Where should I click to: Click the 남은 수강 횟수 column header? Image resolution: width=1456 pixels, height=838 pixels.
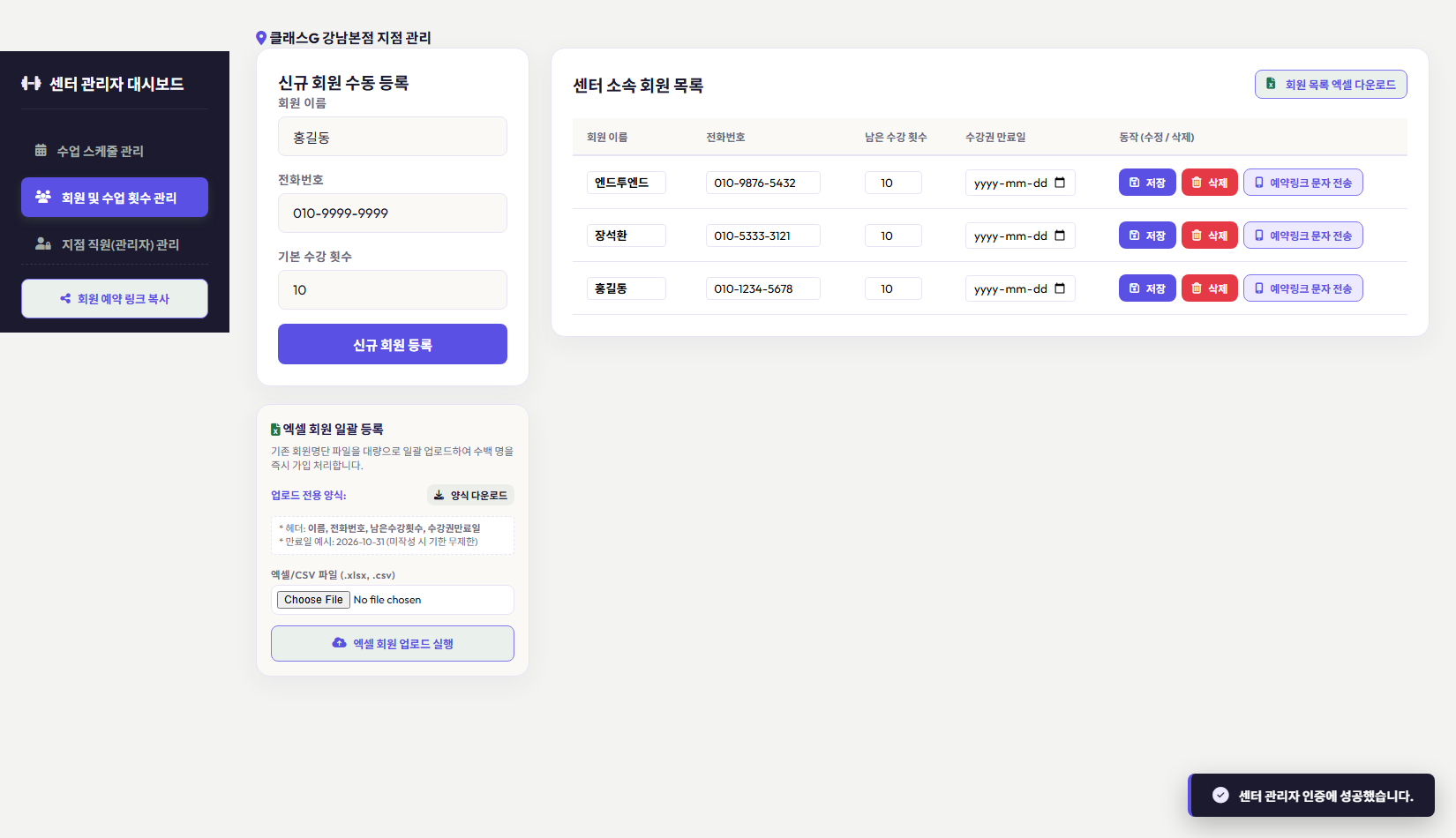pos(896,137)
